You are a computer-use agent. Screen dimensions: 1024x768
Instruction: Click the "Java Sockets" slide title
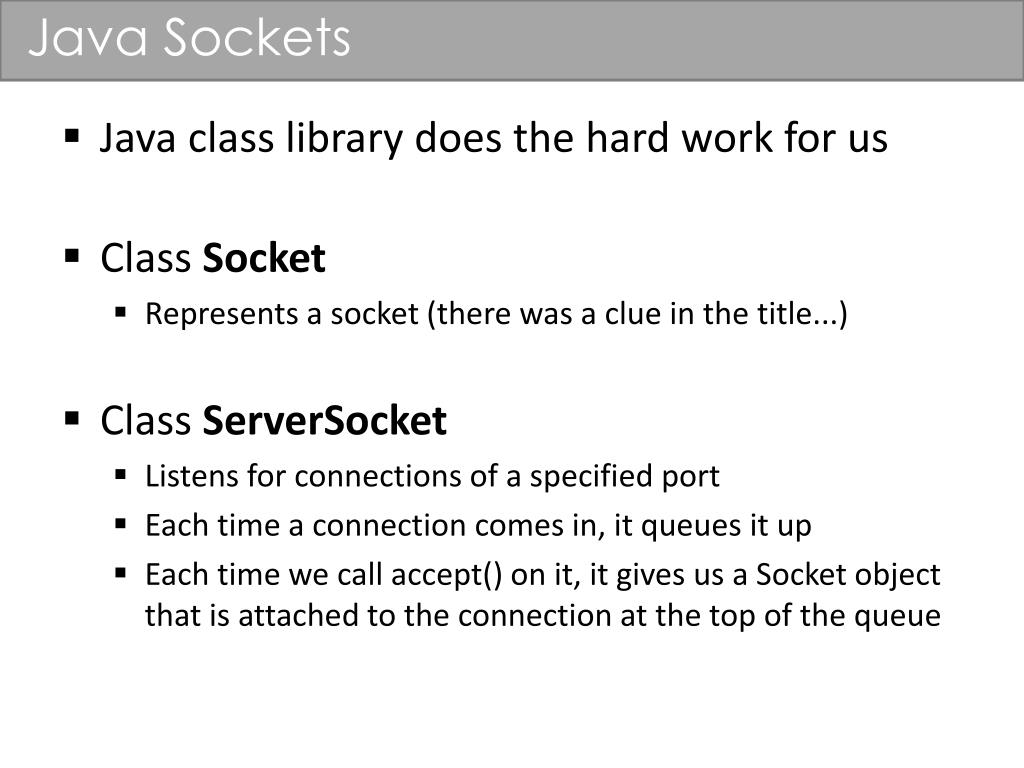point(189,39)
